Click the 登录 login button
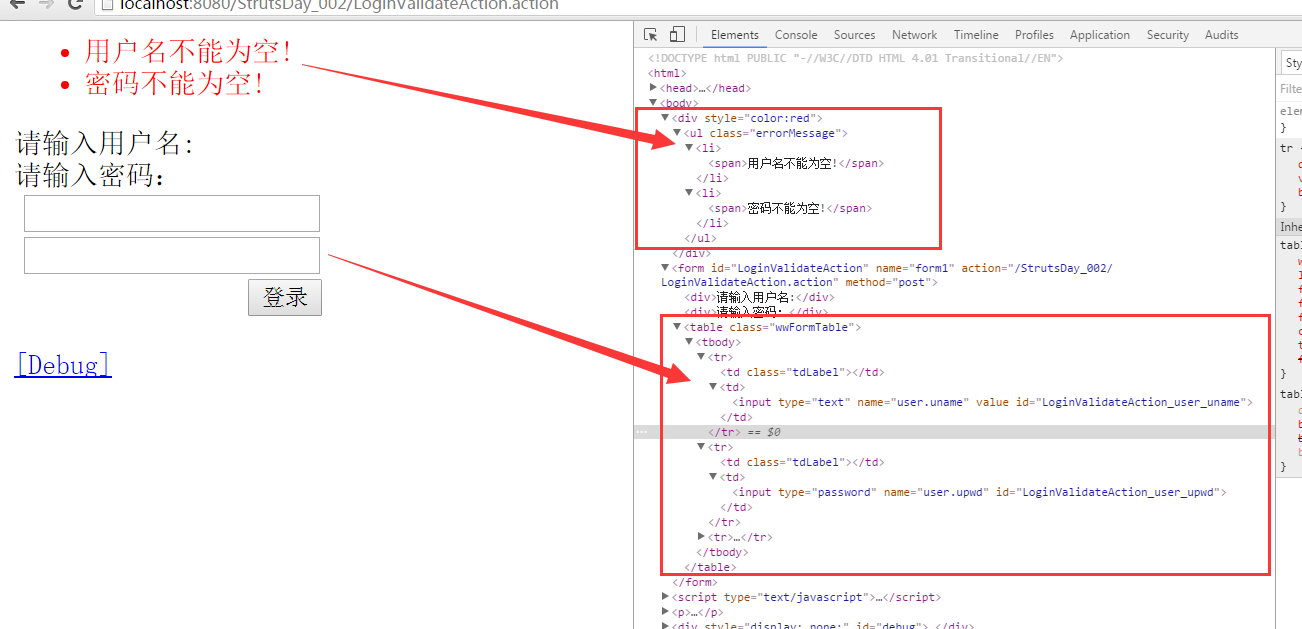This screenshot has width=1302, height=629. coord(285,297)
